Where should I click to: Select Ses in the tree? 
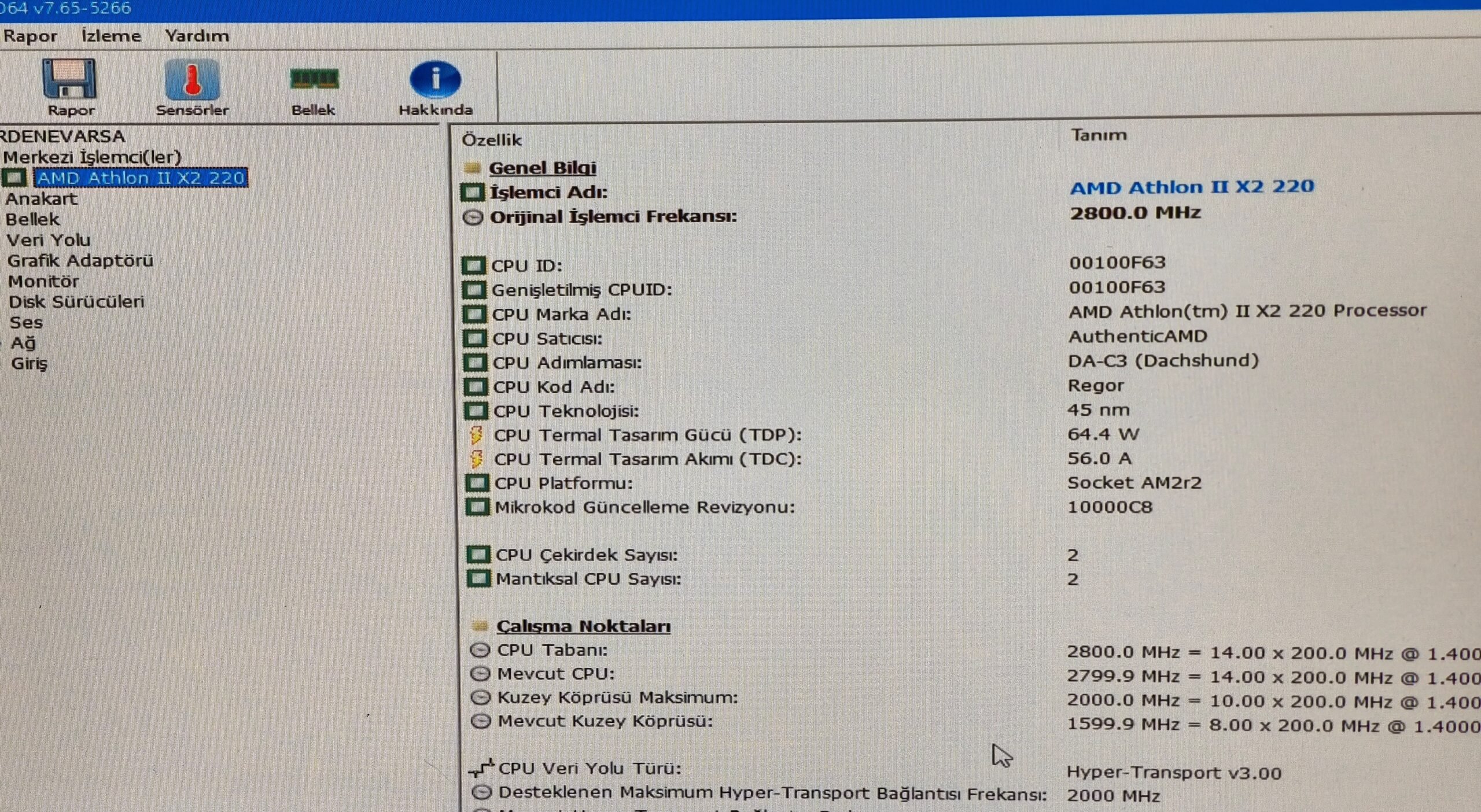point(26,323)
